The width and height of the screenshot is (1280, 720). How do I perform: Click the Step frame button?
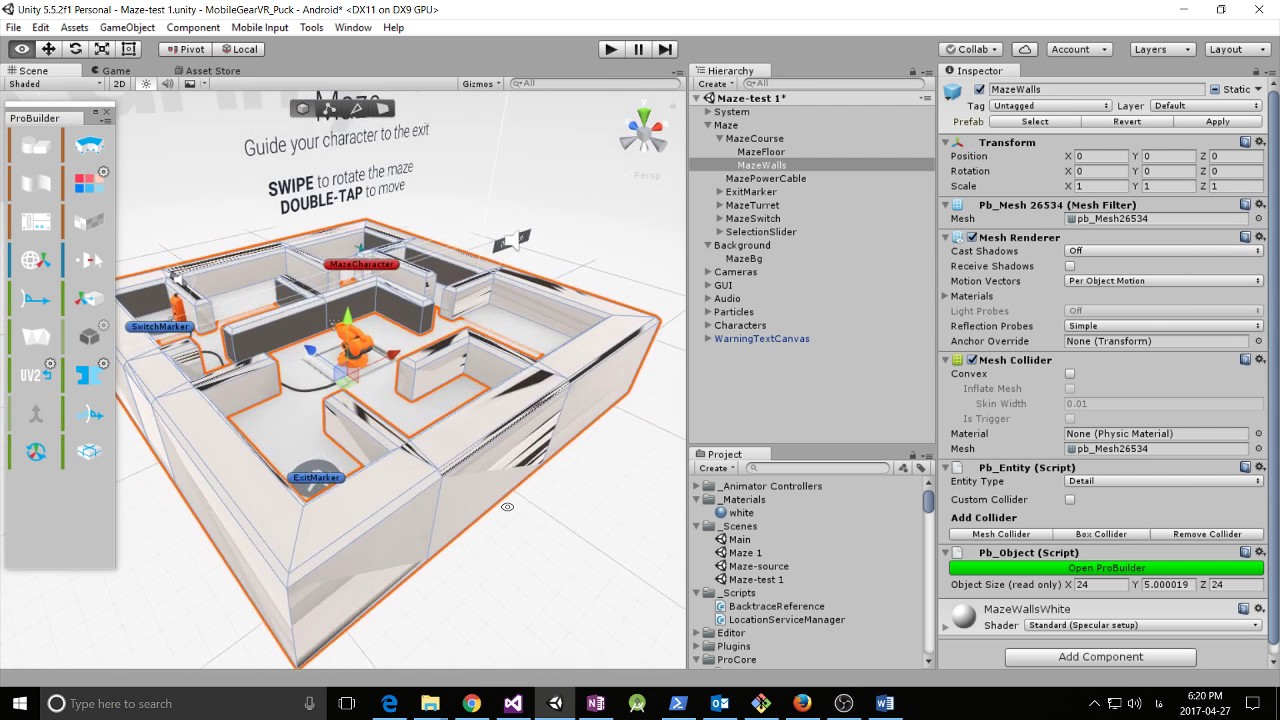coord(665,49)
